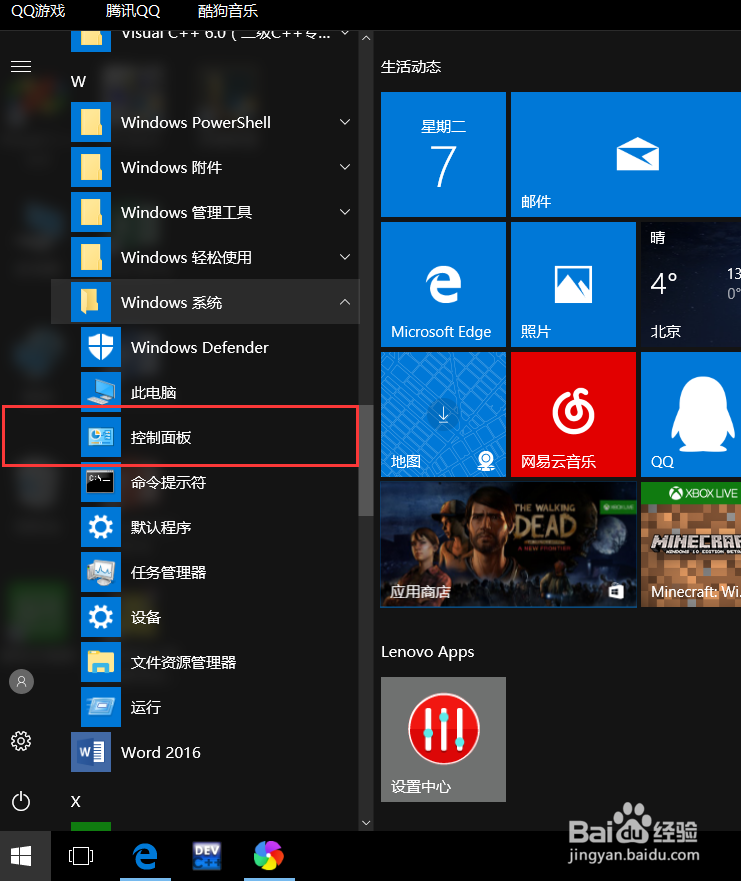
Task: Open the calendar tile 星期二 7
Action: pyautogui.click(x=443, y=155)
